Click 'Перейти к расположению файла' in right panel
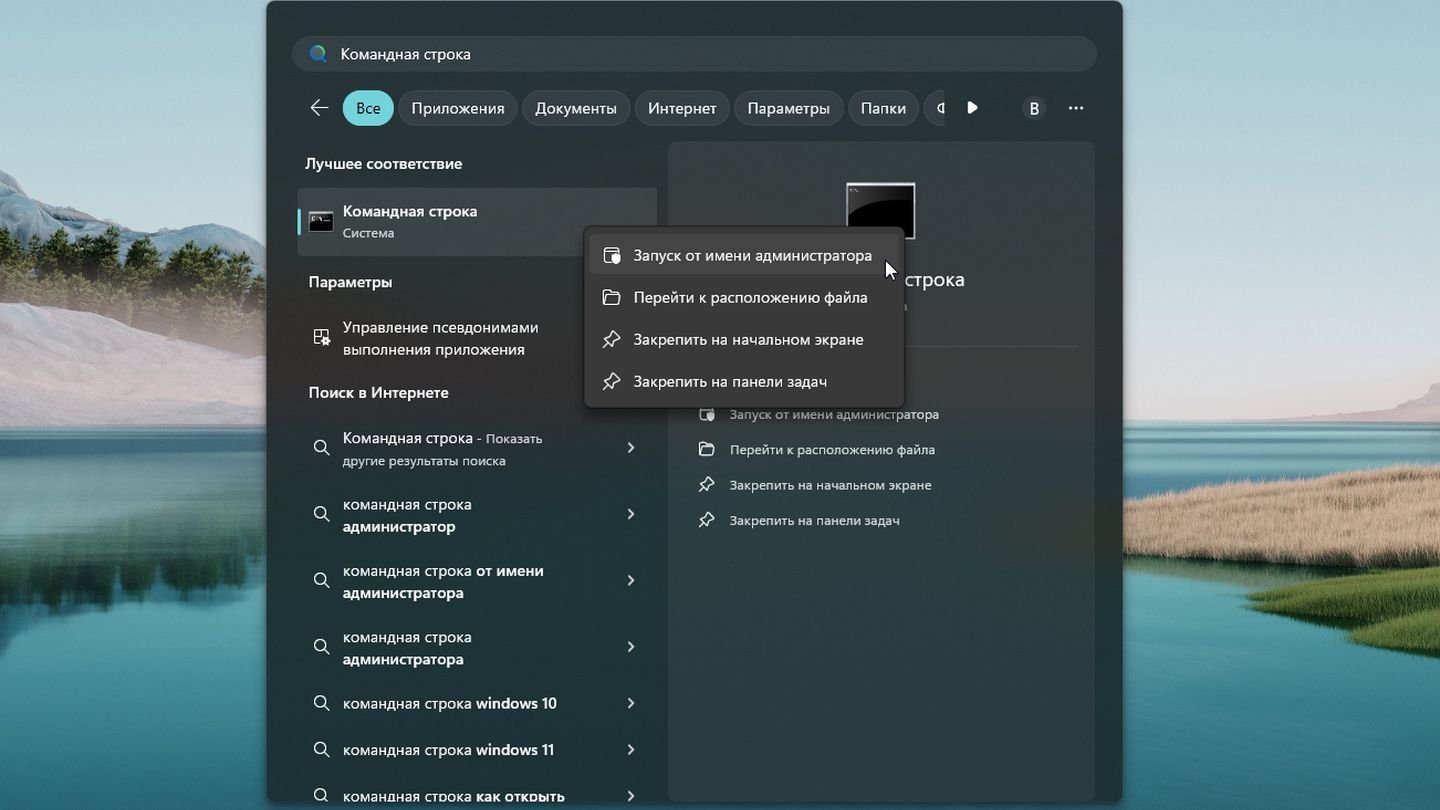Image resolution: width=1440 pixels, height=810 pixels. click(832, 450)
